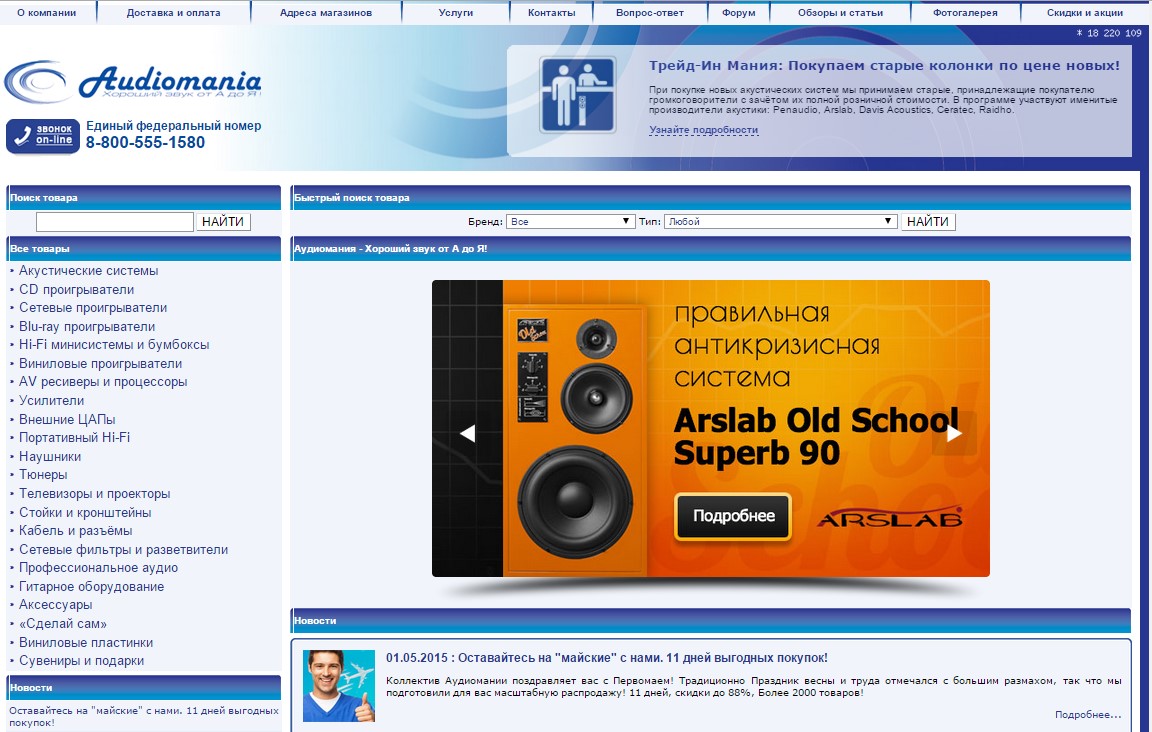
Task: Open Портативный Hi-Fi category
Action: 74,437
